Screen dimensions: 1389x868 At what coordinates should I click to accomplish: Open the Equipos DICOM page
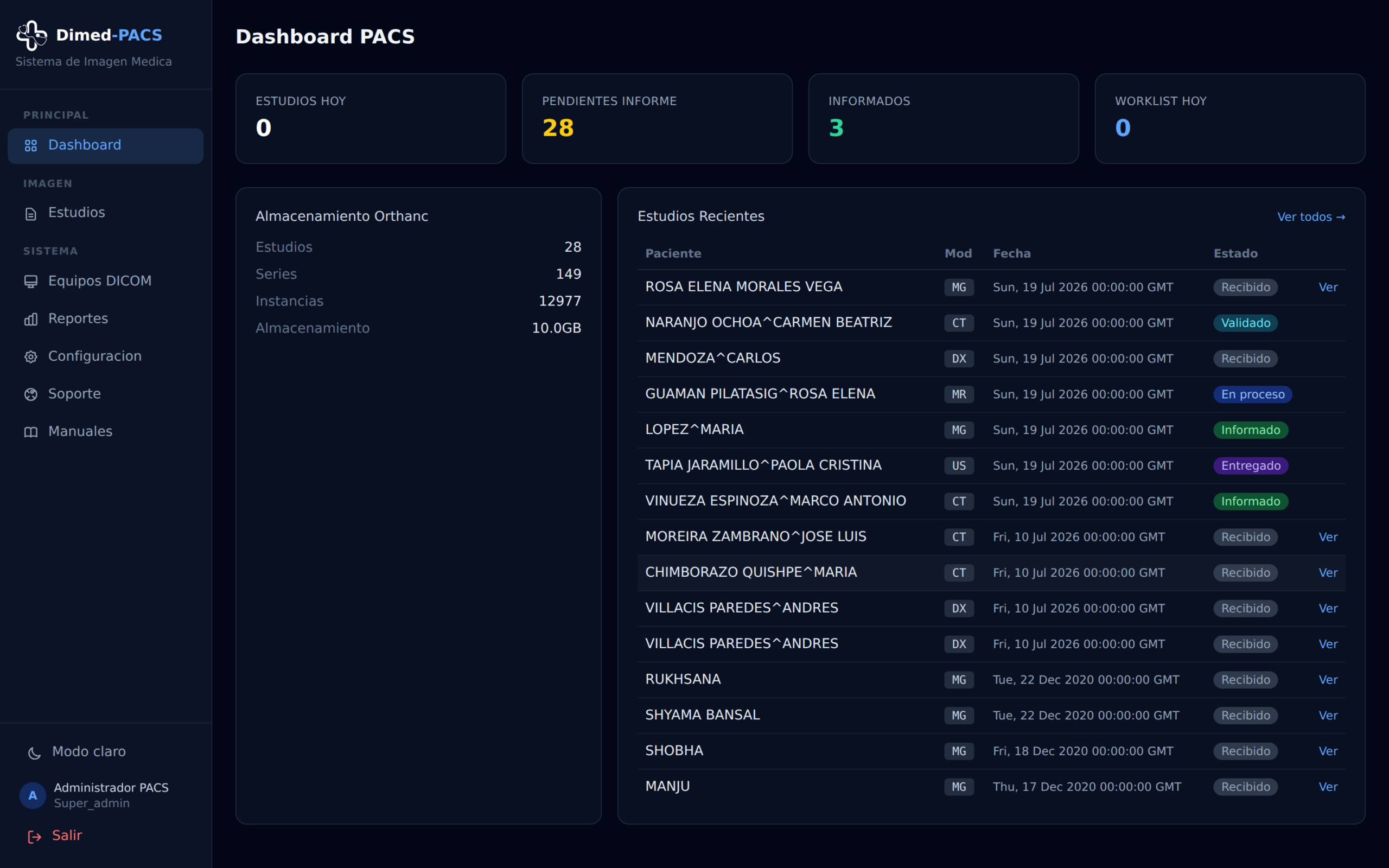pyautogui.click(x=106, y=282)
